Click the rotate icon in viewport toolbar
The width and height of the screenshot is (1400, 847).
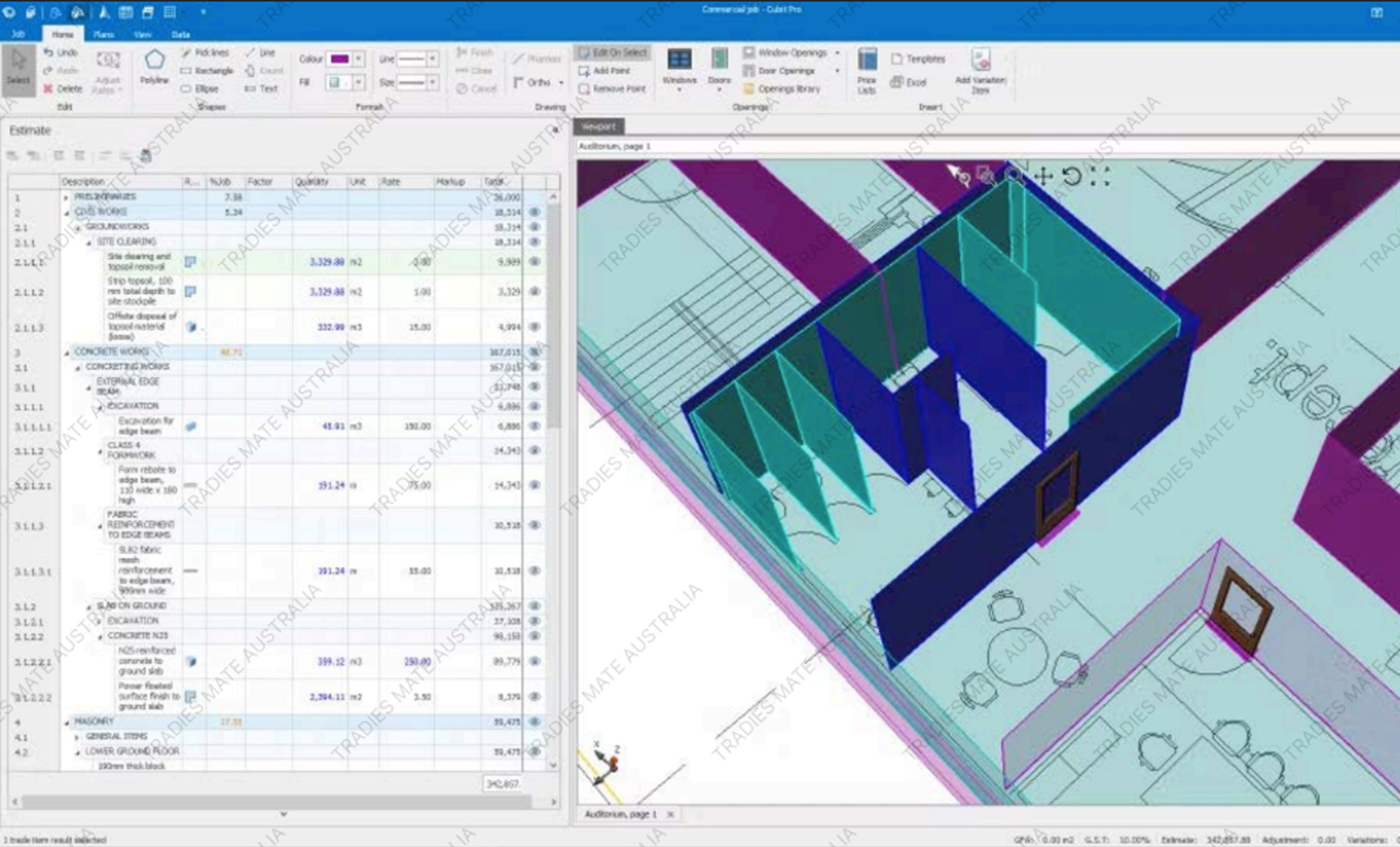[x=1072, y=176]
